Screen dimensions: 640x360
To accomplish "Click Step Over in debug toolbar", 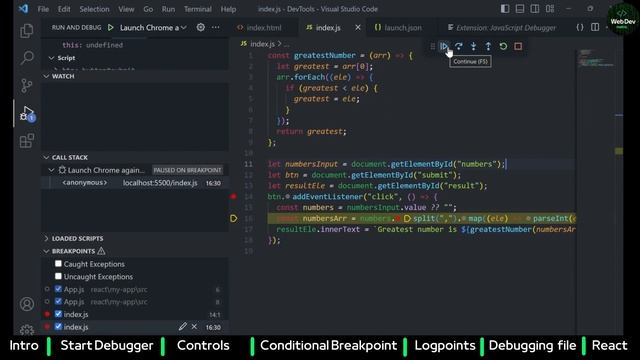I will tap(459, 46).
